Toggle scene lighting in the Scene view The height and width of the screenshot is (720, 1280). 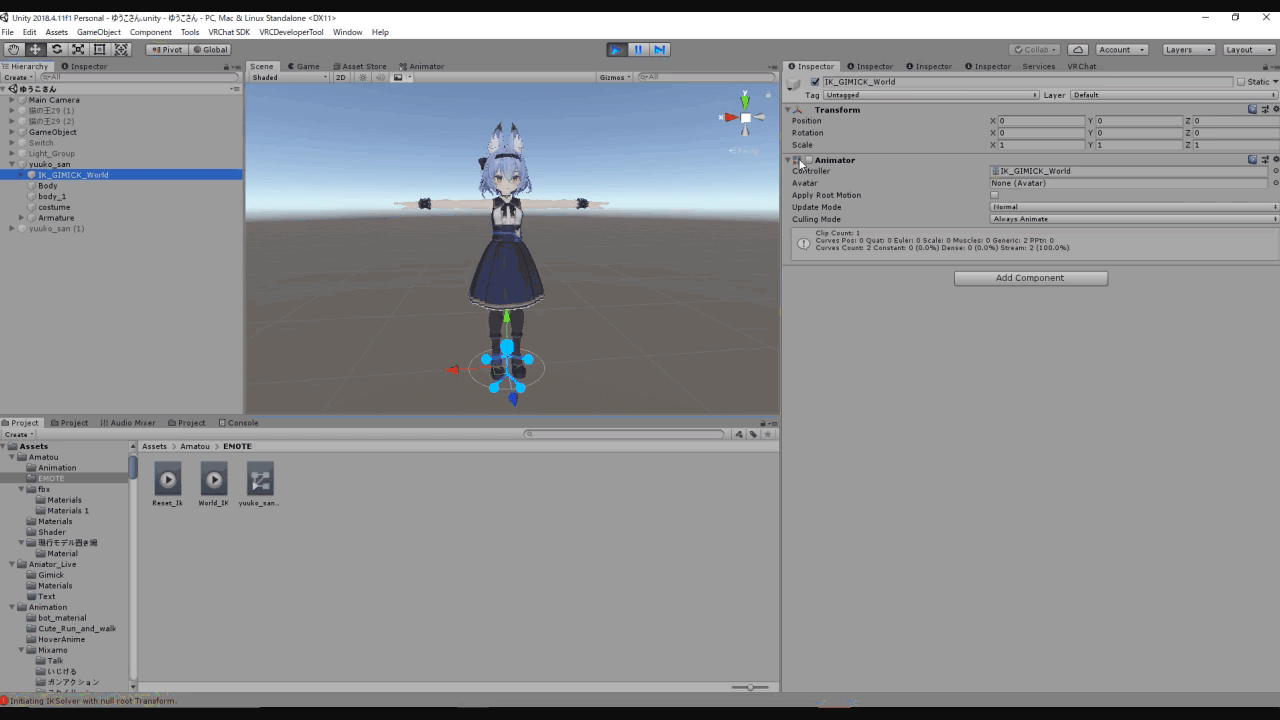pyautogui.click(x=363, y=77)
